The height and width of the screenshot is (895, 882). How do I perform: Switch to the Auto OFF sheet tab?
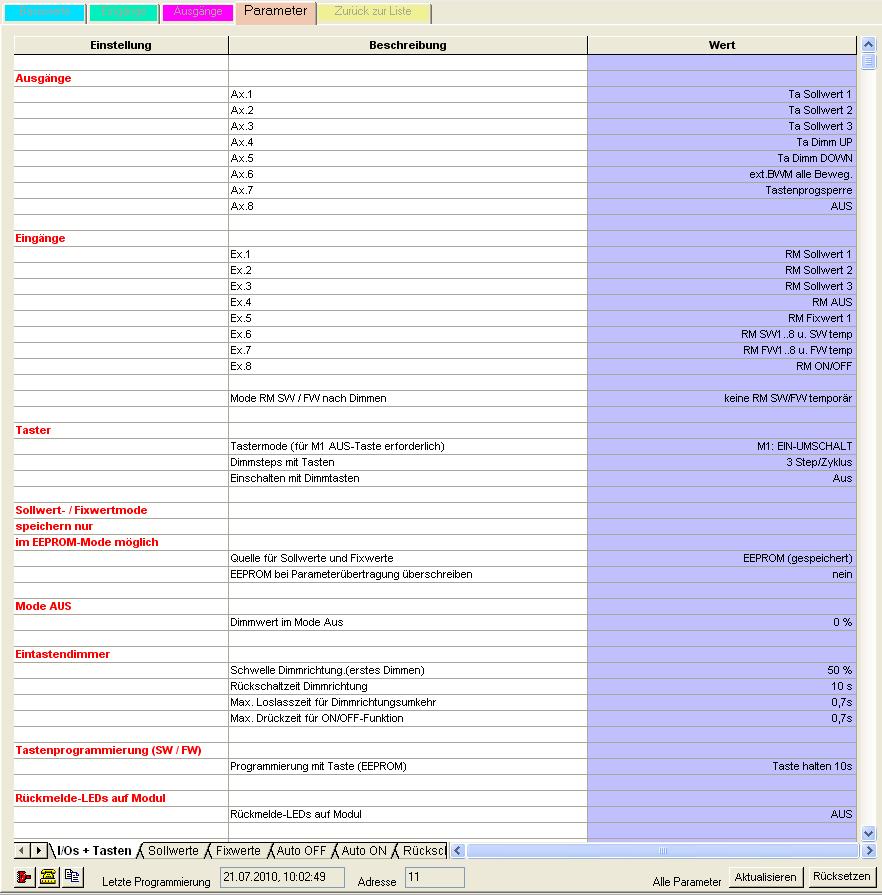[301, 850]
